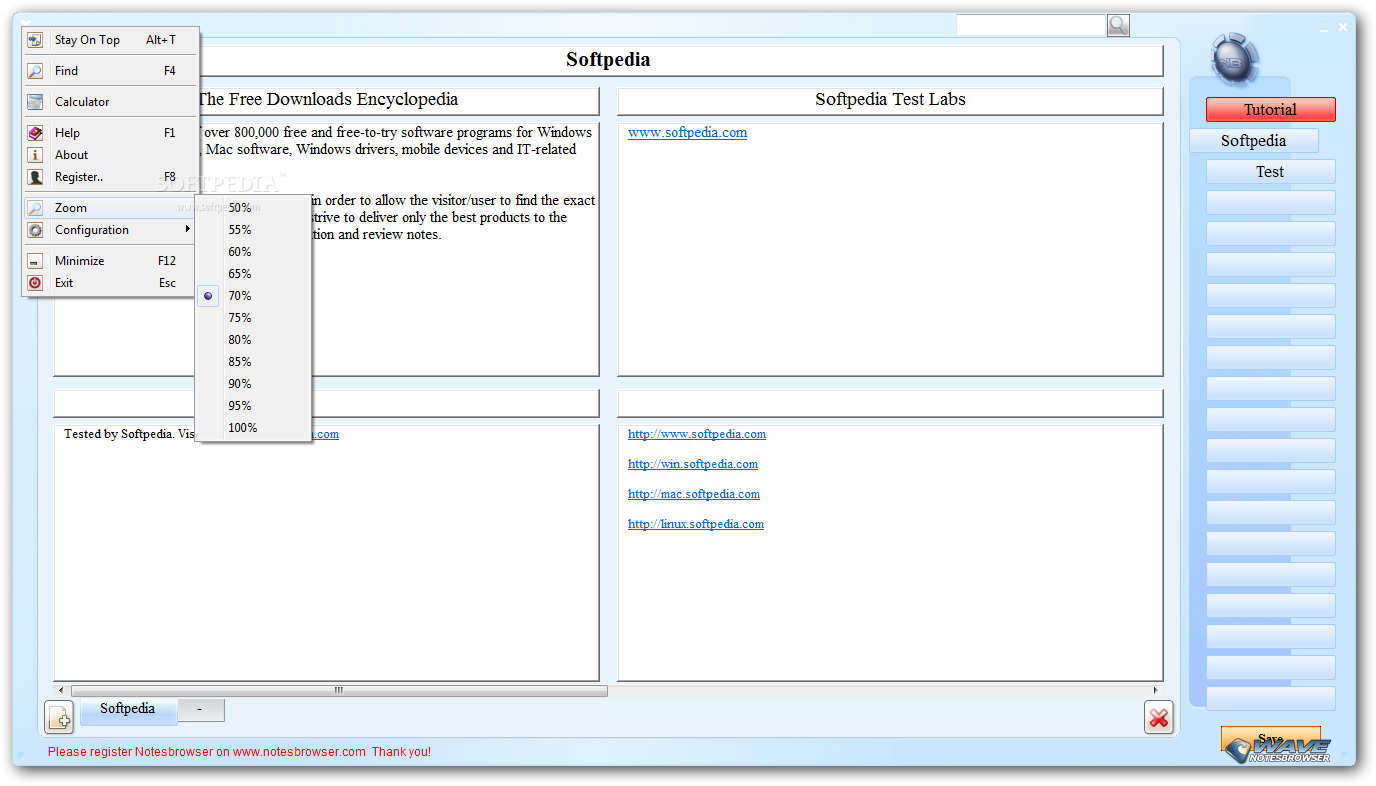
Task: Click the red X delete icon
Action: pos(1159,718)
